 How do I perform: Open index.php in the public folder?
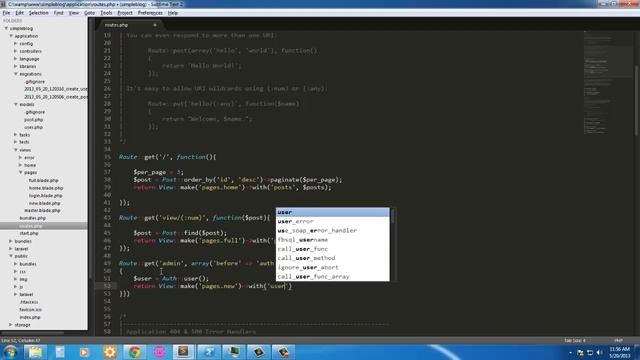coord(30,317)
